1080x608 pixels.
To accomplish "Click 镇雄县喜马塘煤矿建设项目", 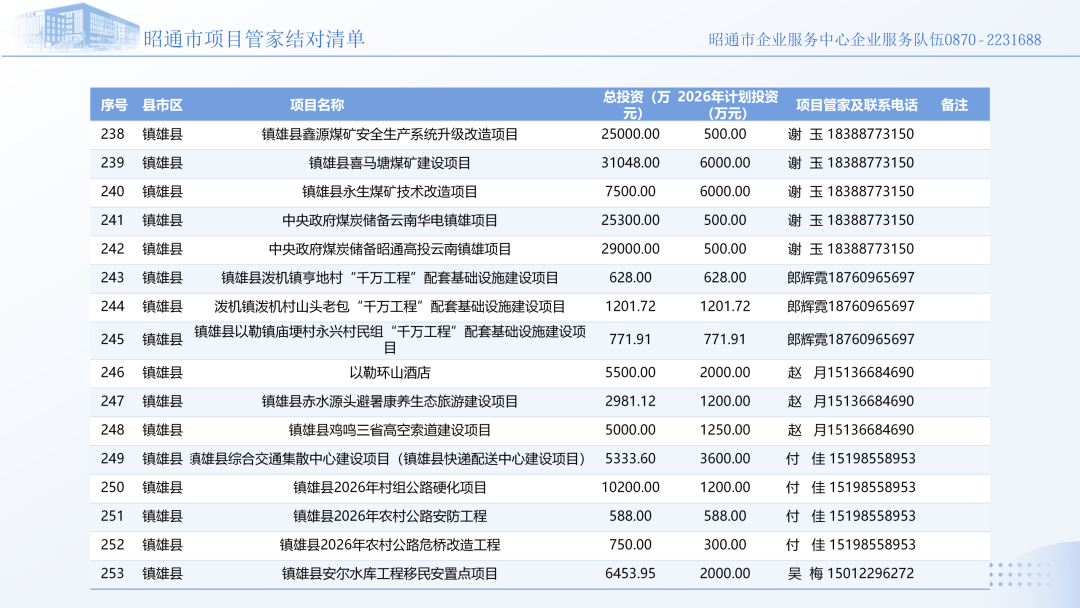I will coord(390,163).
